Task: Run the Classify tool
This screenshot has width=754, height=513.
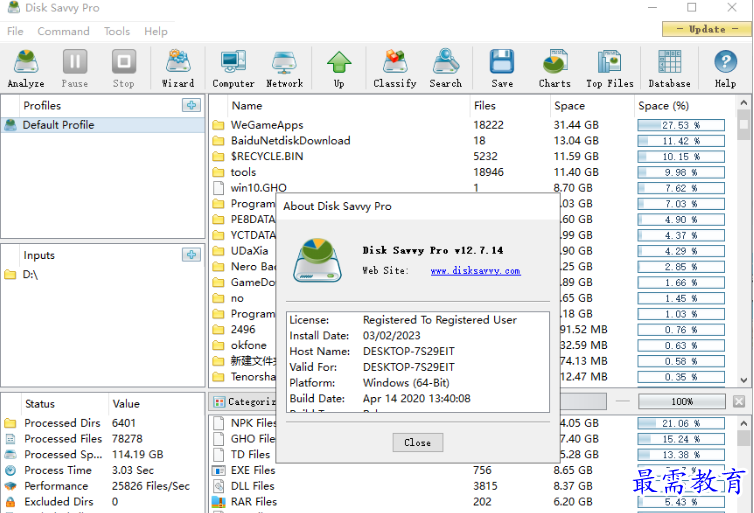Action: tap(395, 68)
